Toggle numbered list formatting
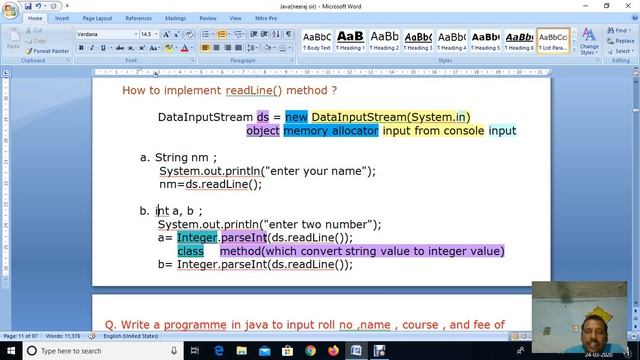The height and width of the screenshot is (360, 640). 222,34
